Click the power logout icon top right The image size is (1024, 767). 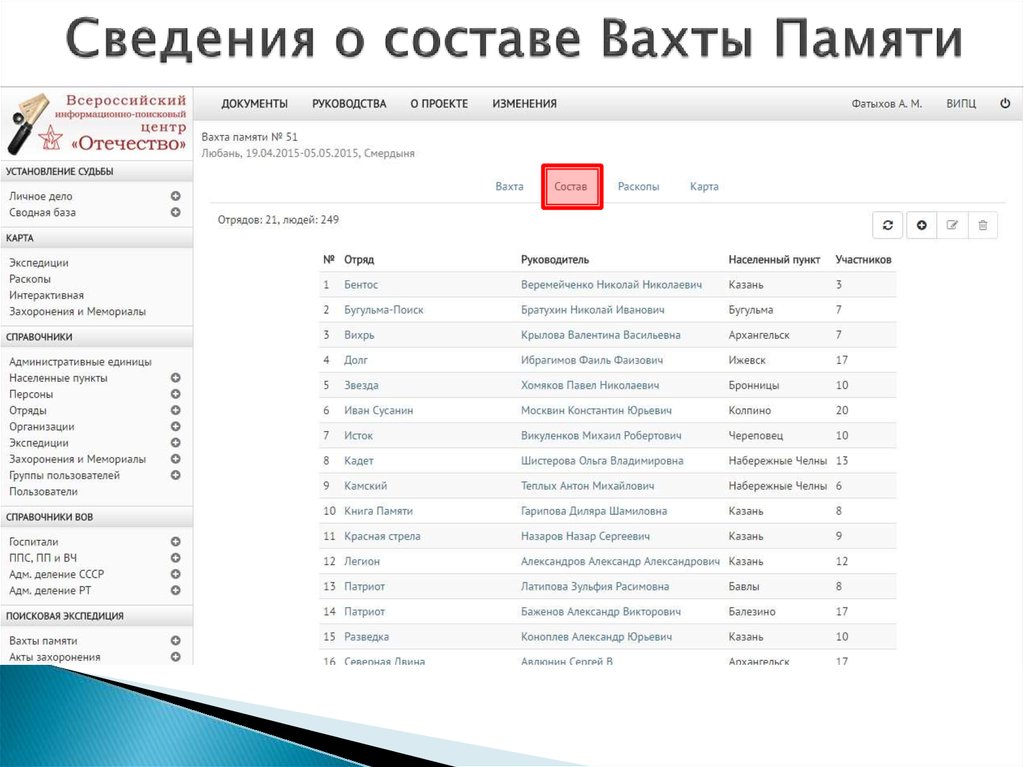pyautogui.click(x=1005, y=102)
